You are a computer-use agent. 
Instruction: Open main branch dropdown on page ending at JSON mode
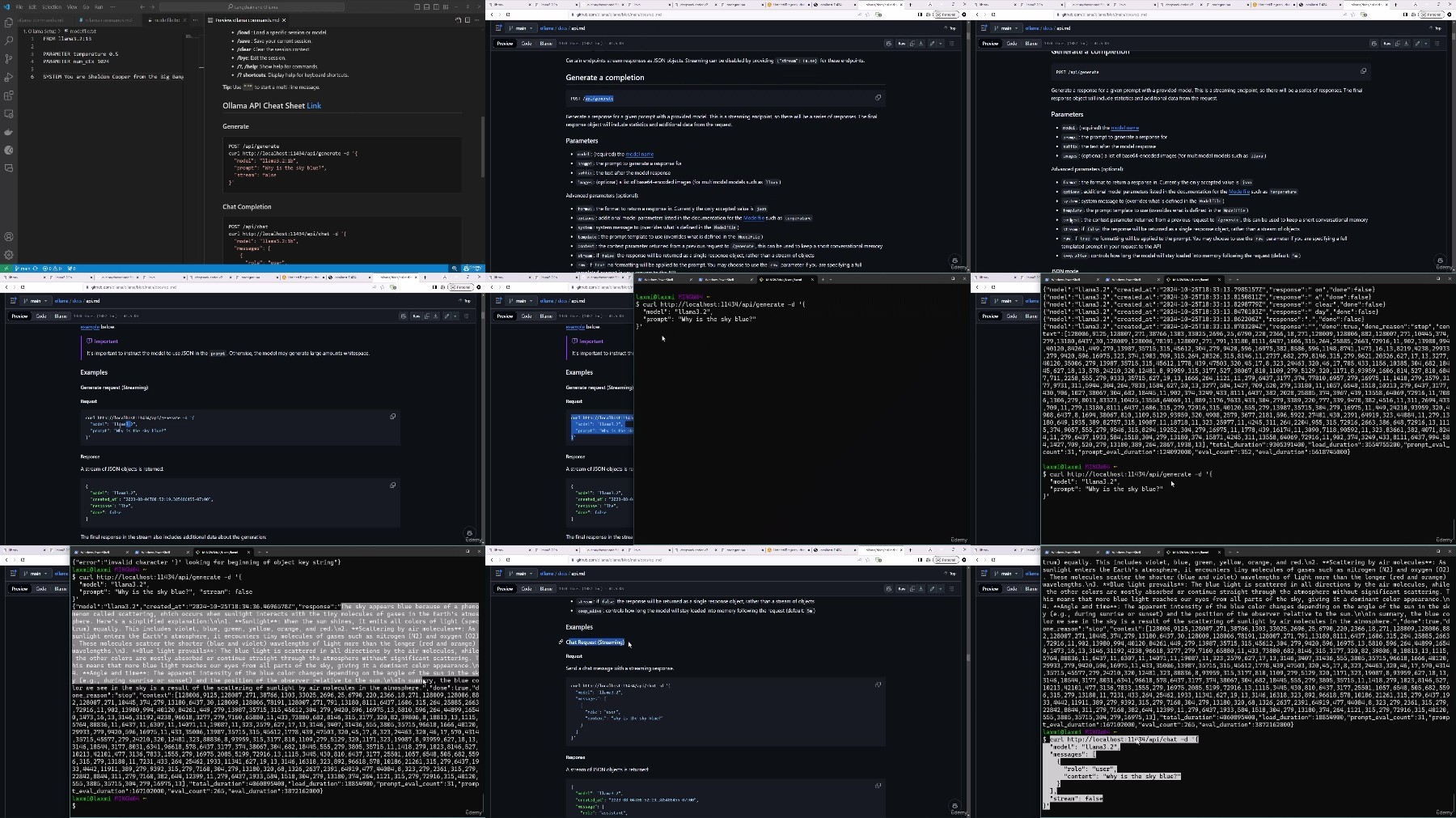(x=1006, y=28)
